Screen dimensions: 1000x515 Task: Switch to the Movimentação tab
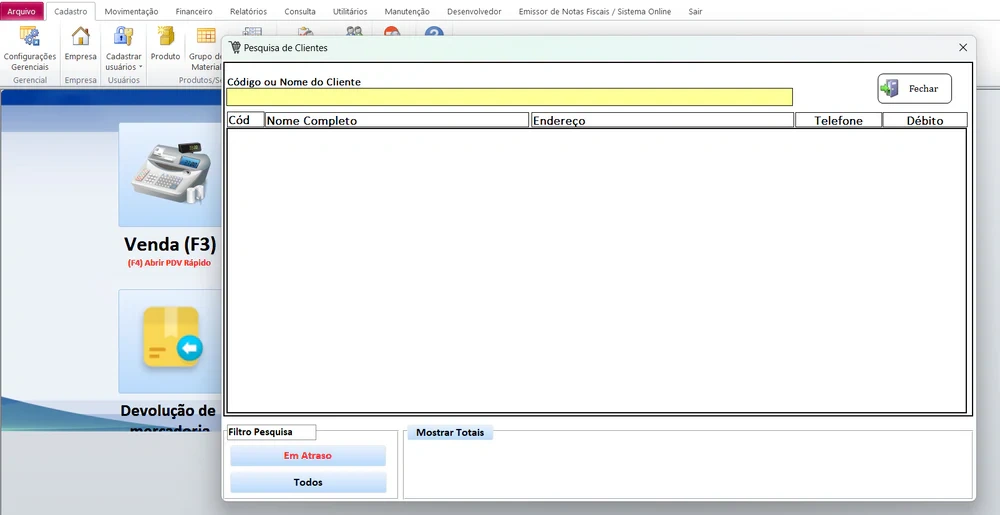[x=131, y=11]
